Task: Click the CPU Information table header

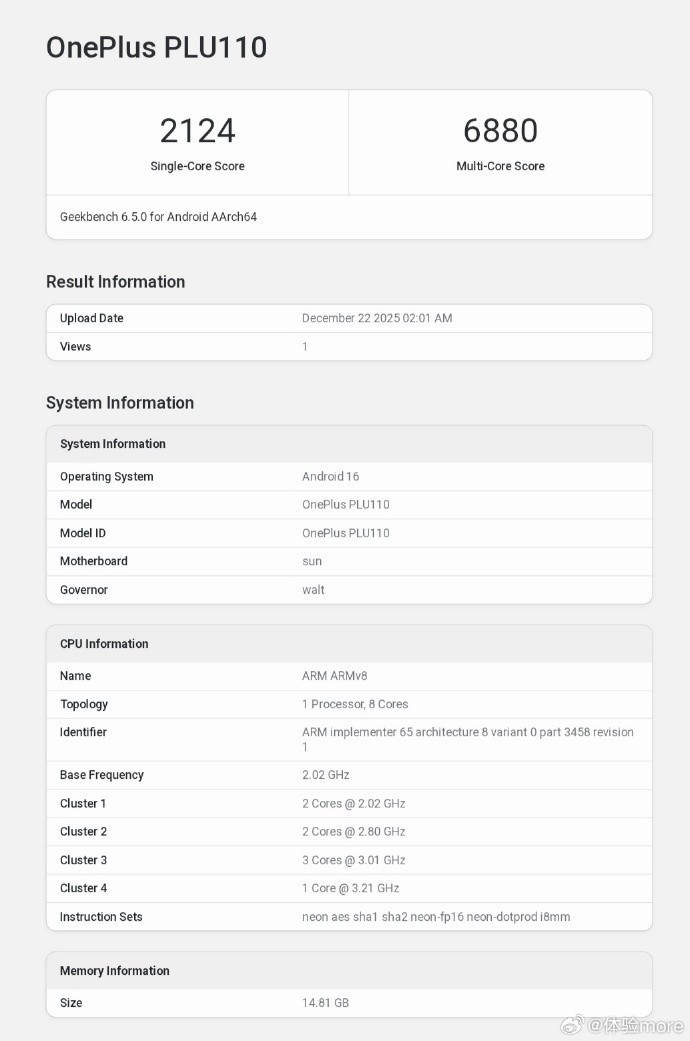Action: (104, 644)
